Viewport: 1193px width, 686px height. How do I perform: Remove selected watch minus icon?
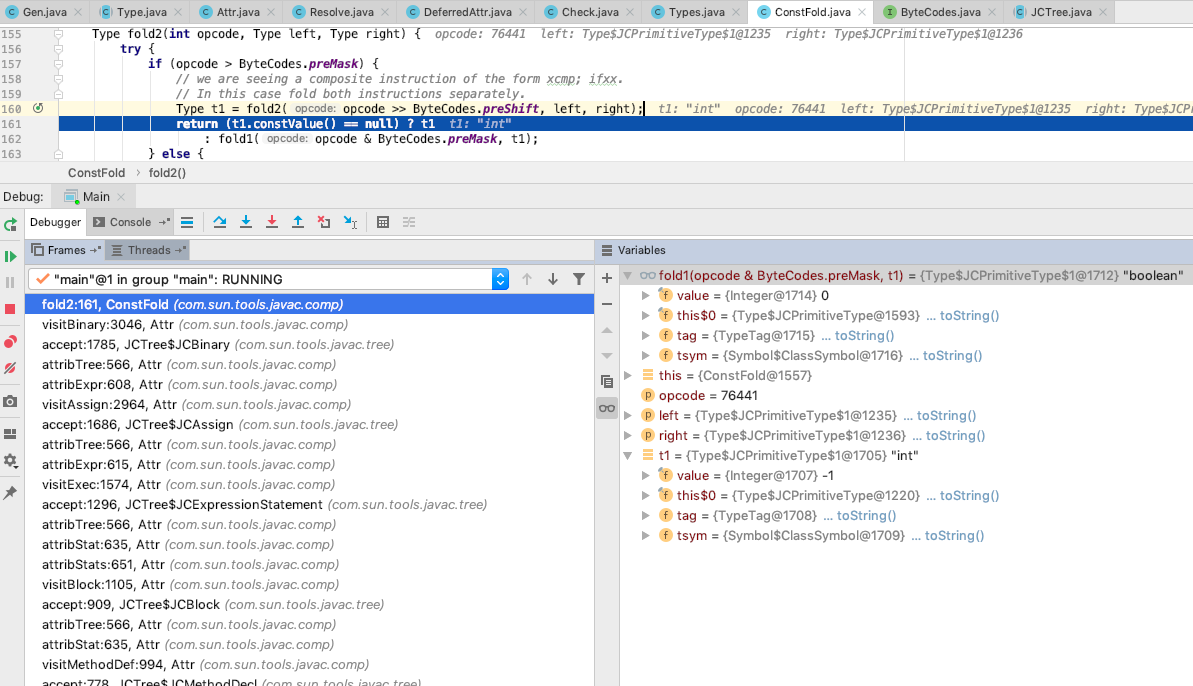point(606,304)
